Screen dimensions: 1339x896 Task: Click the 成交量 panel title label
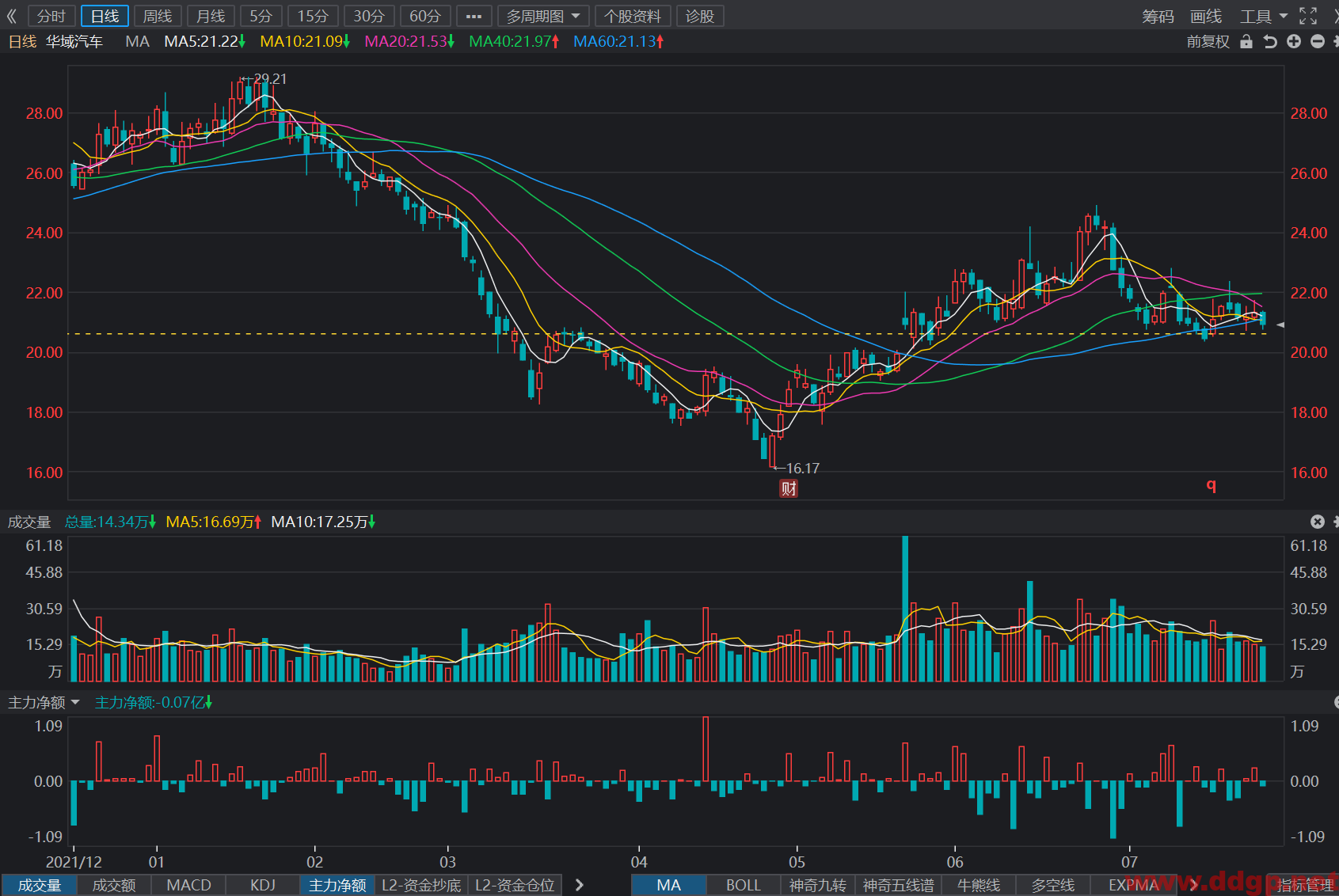tap(29, 522)
